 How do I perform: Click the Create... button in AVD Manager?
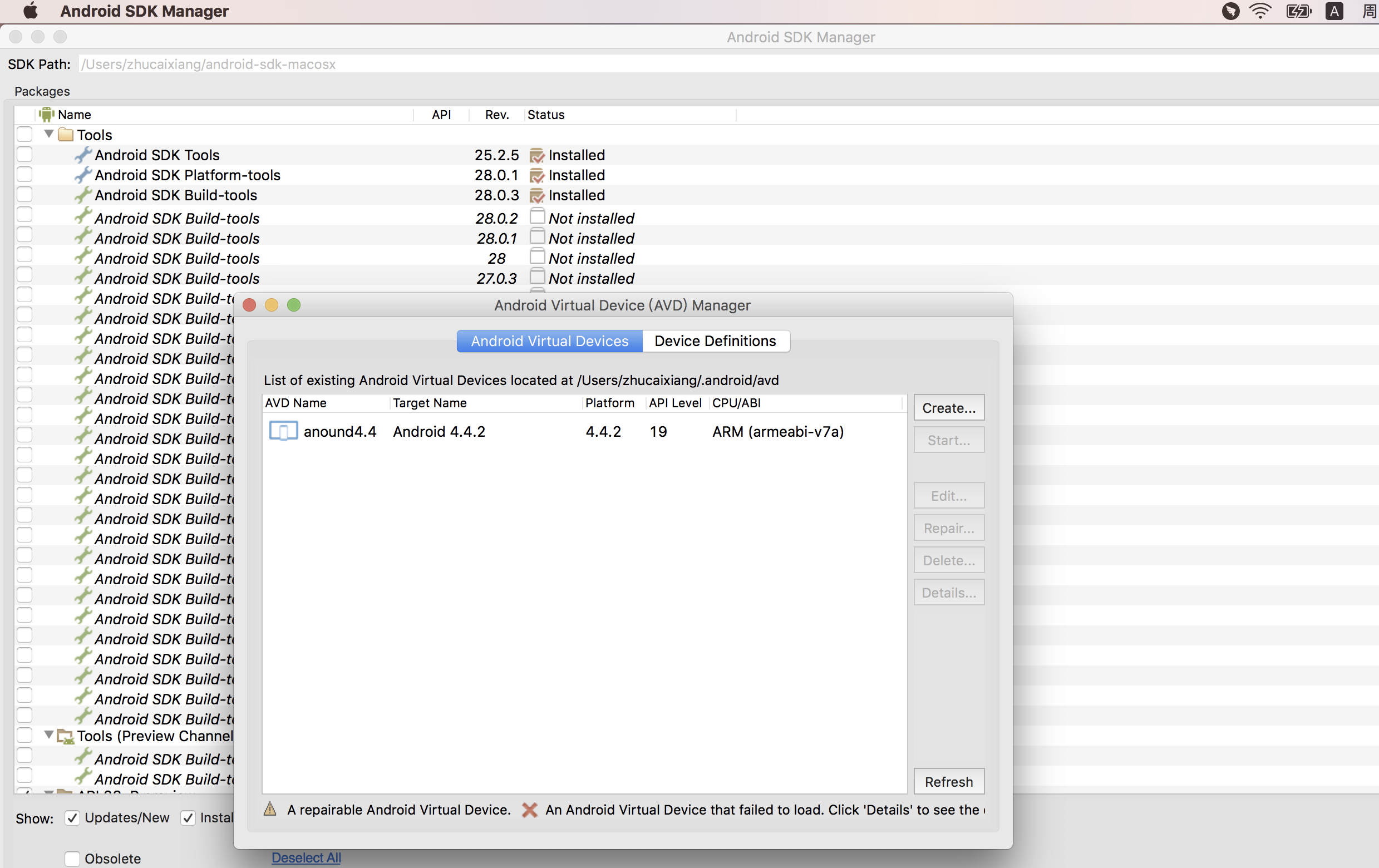(948, 408)
